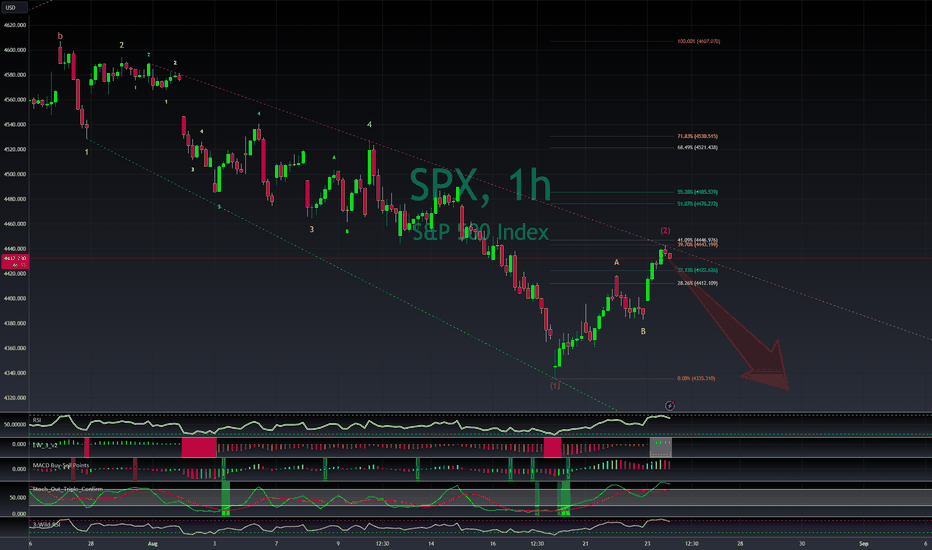932x550 pixels.
Task: Select the red (2) wave label
Action: [x=665, y=230]
